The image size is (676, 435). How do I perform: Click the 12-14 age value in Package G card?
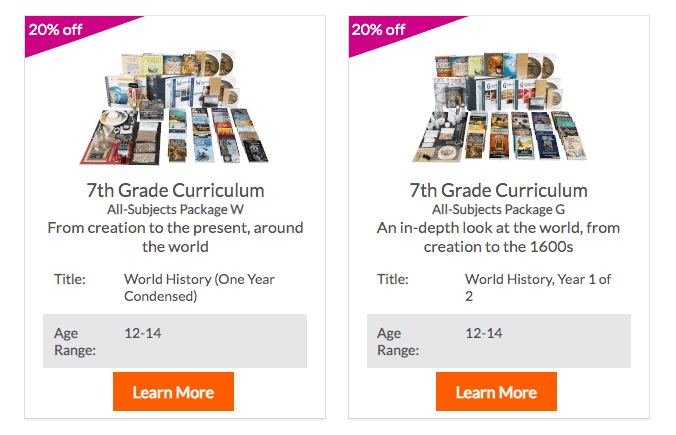pyautogui.click(x=484, y=333)
